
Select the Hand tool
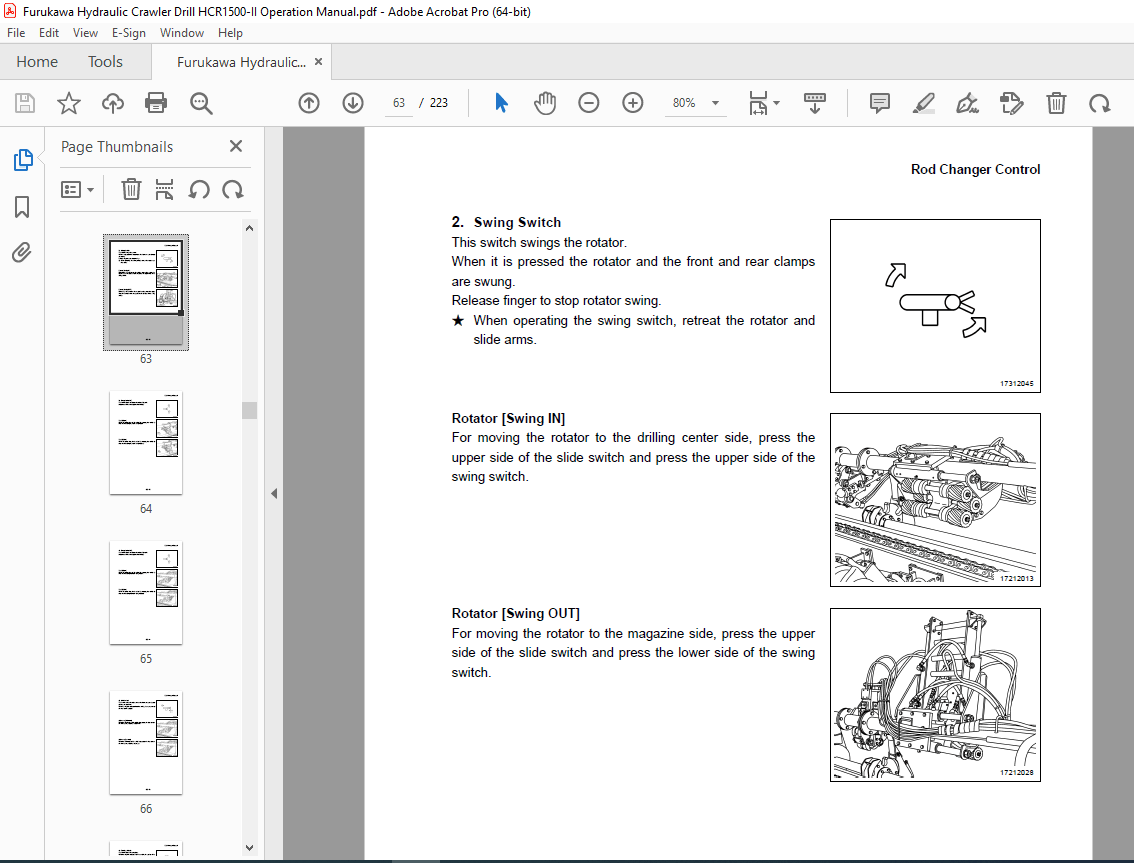tap(545, 102)
